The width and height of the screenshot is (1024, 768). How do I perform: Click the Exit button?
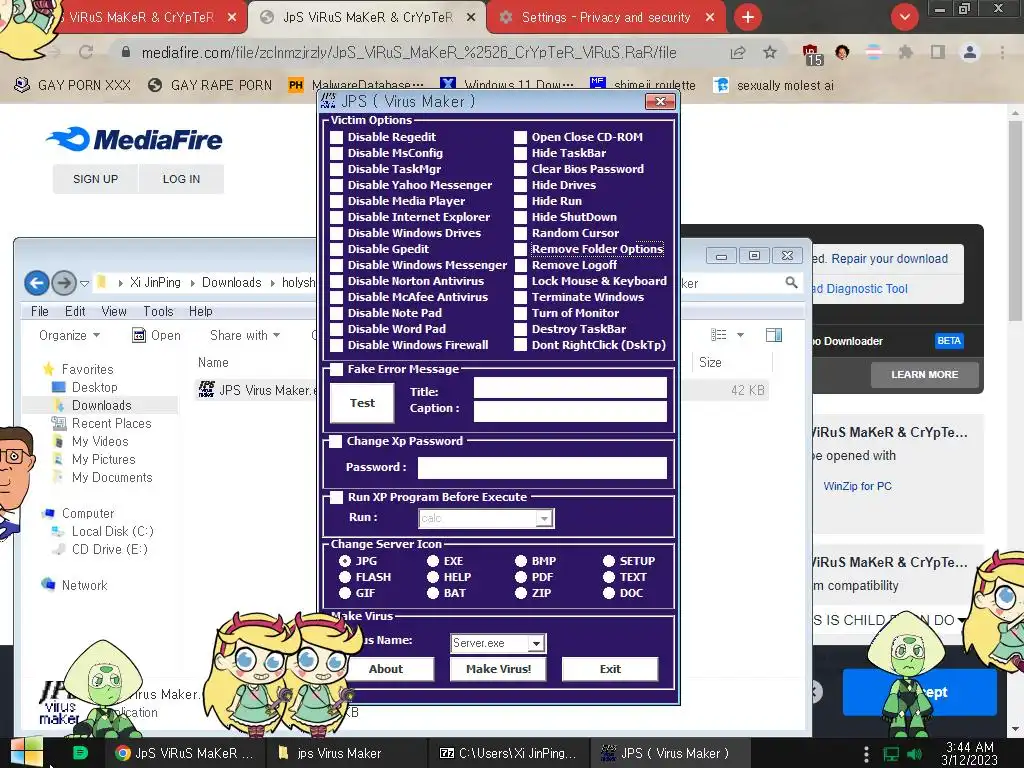pos(610,669)
